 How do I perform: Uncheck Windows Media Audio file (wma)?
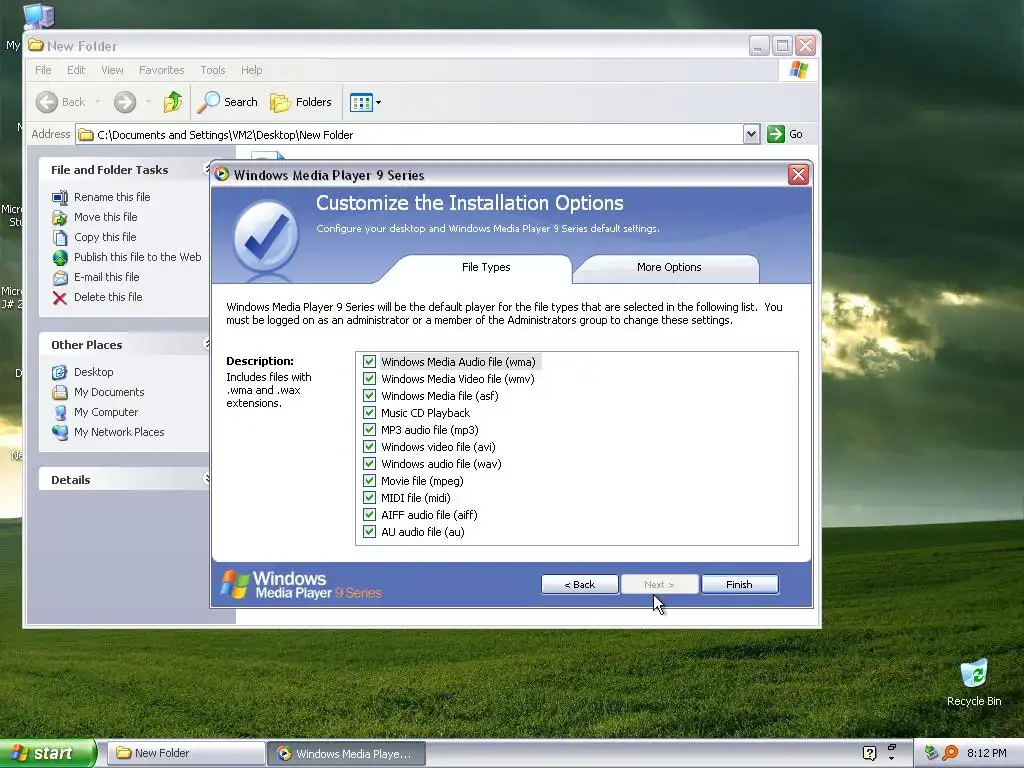tap(370, 362)
